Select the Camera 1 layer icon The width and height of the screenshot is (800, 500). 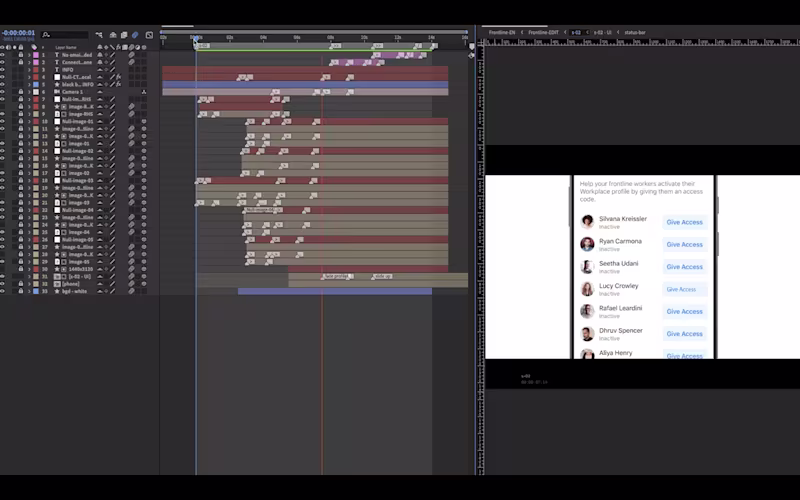click(57, 92)
